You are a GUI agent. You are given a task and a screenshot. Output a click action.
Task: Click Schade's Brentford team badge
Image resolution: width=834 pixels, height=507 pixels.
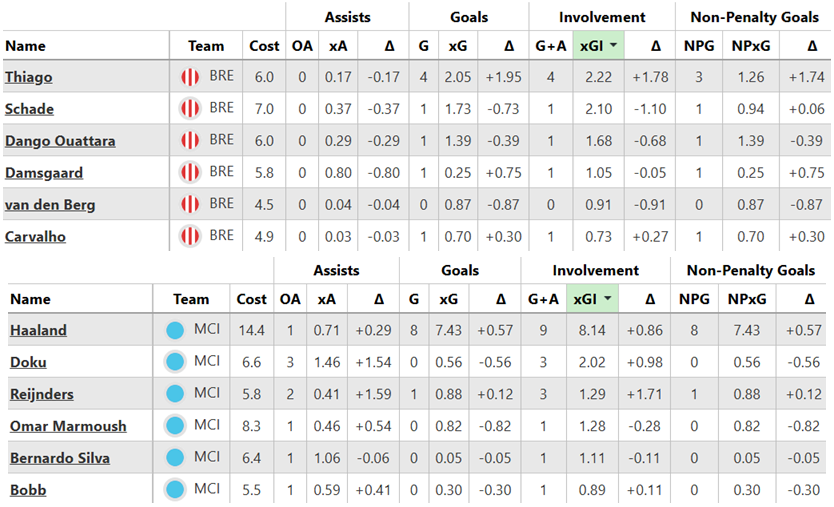189,109
